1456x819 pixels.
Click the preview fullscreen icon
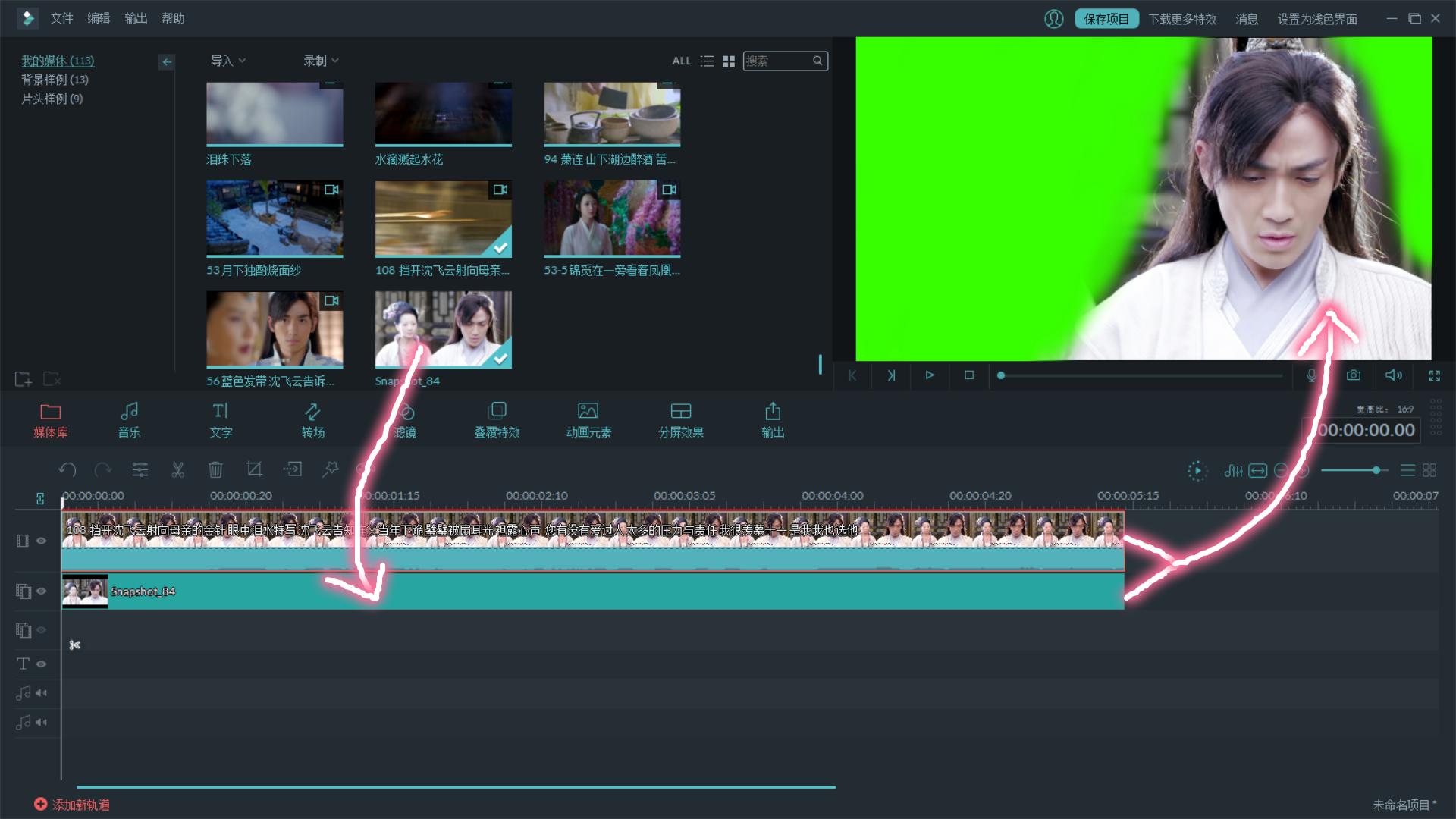click(1435, 375)
